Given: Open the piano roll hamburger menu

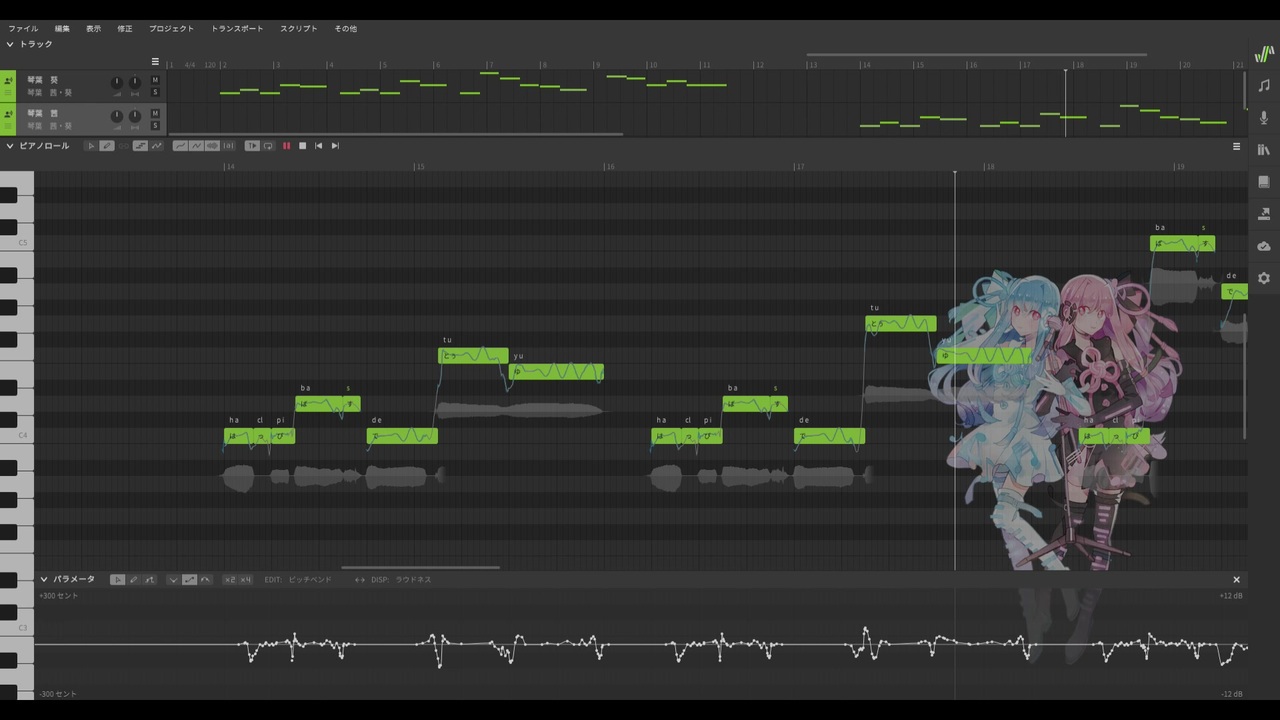Looking at the screenshot, I should click(1236, 146).
